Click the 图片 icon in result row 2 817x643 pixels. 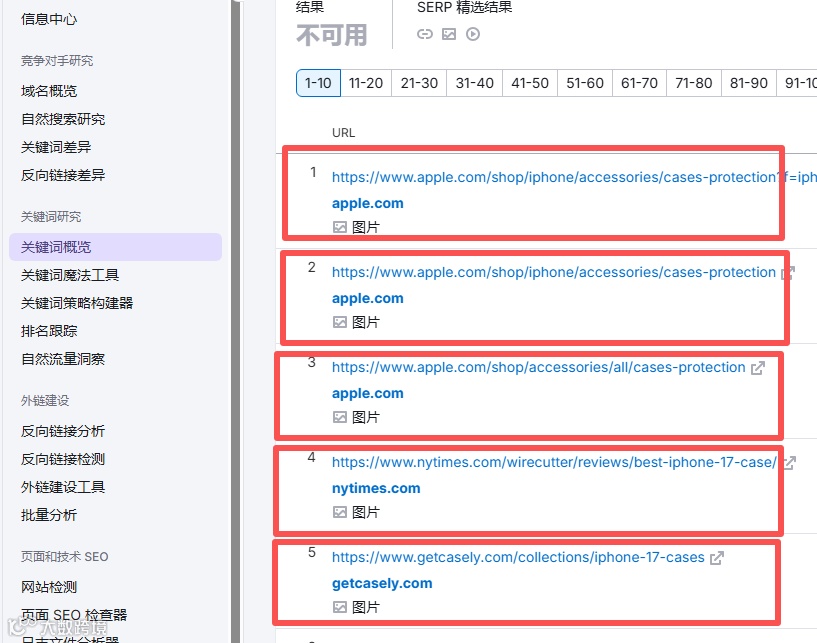340,322
